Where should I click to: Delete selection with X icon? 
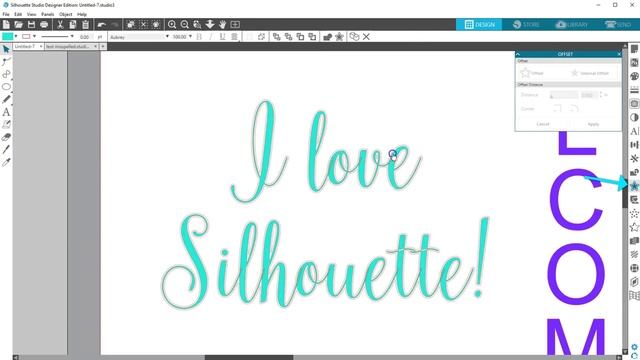(x=366, y=37)
